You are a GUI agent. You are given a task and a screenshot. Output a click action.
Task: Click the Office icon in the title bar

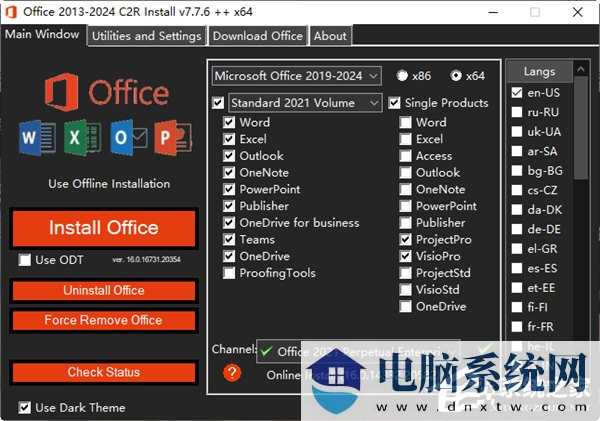click(x=11, y=12)
